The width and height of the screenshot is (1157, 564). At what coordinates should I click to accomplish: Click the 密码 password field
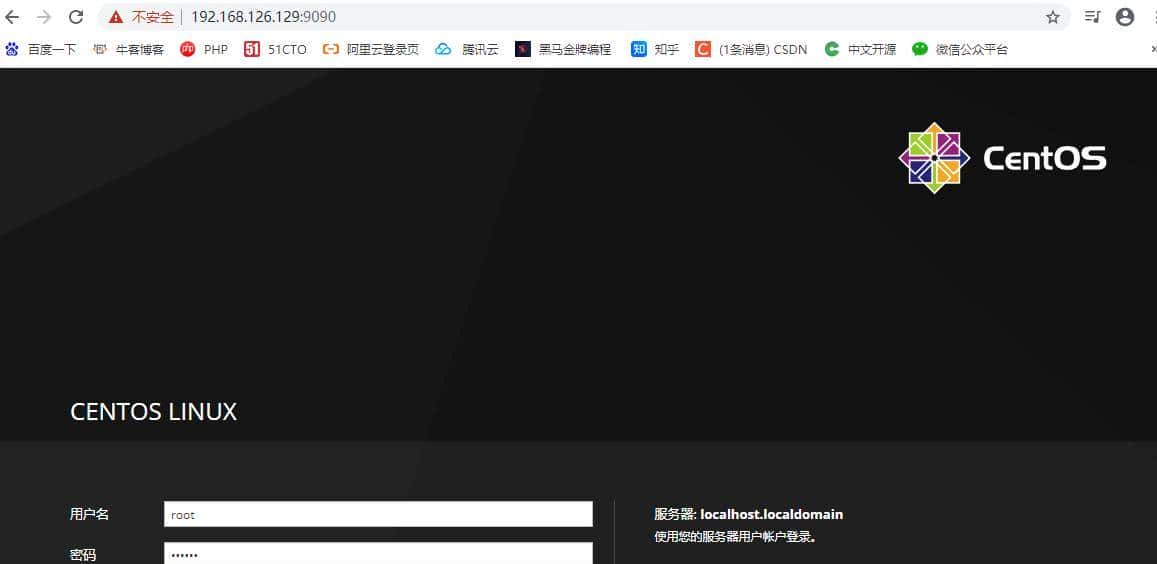point(378,554)
